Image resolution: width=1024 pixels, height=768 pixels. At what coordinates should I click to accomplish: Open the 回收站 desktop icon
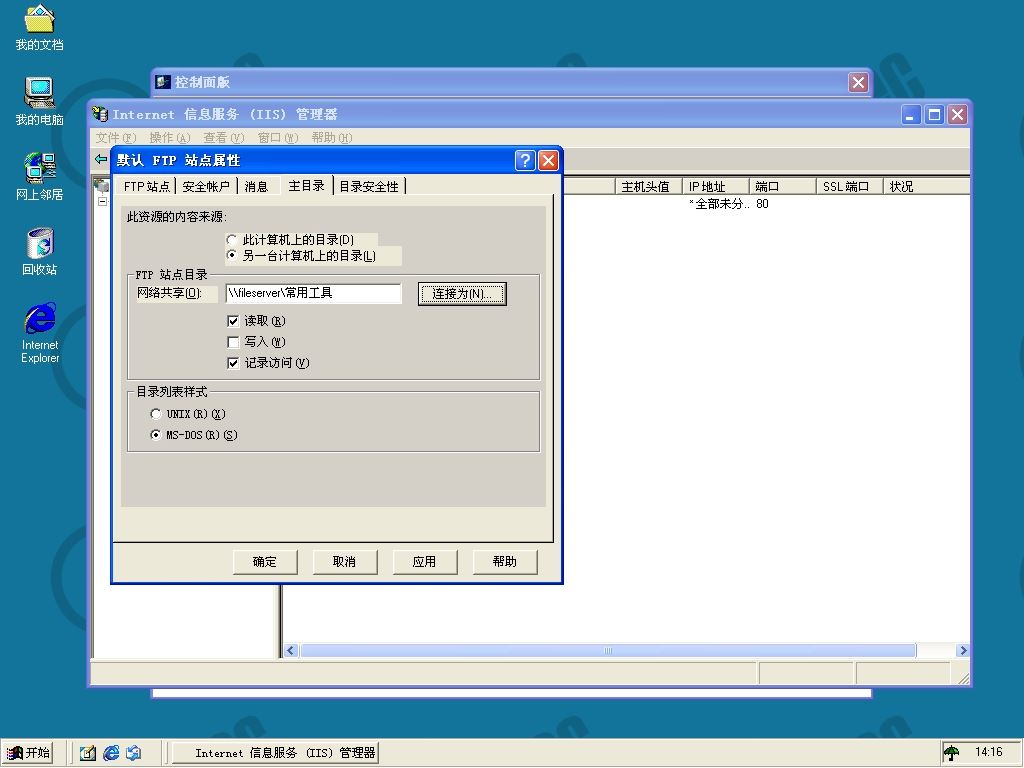coord(39,251)
